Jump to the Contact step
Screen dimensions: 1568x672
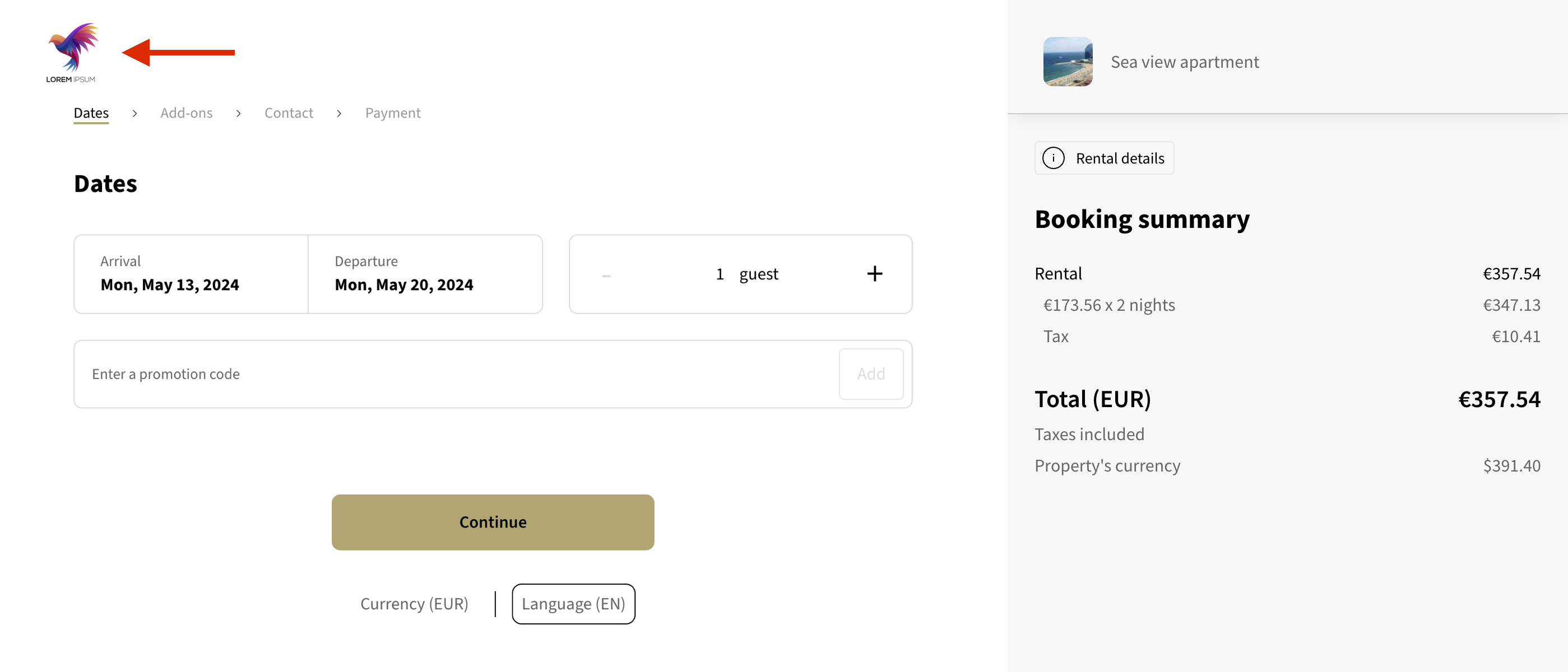coord(289,113)
